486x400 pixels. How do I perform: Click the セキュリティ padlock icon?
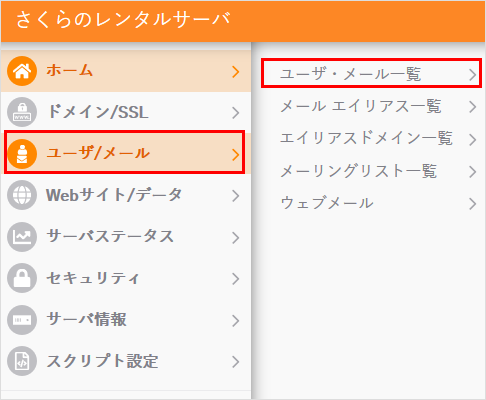pos(22,278)
